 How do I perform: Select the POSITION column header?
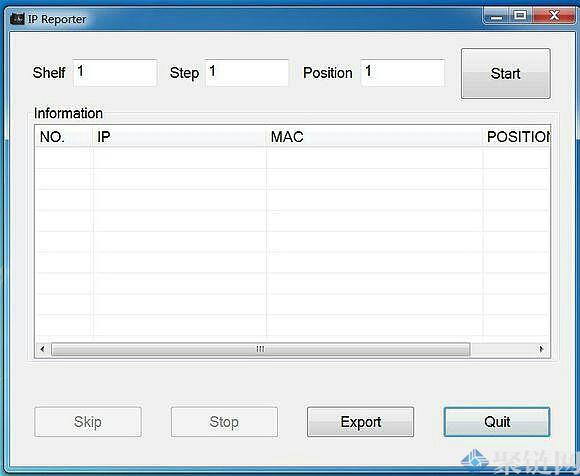517,137
